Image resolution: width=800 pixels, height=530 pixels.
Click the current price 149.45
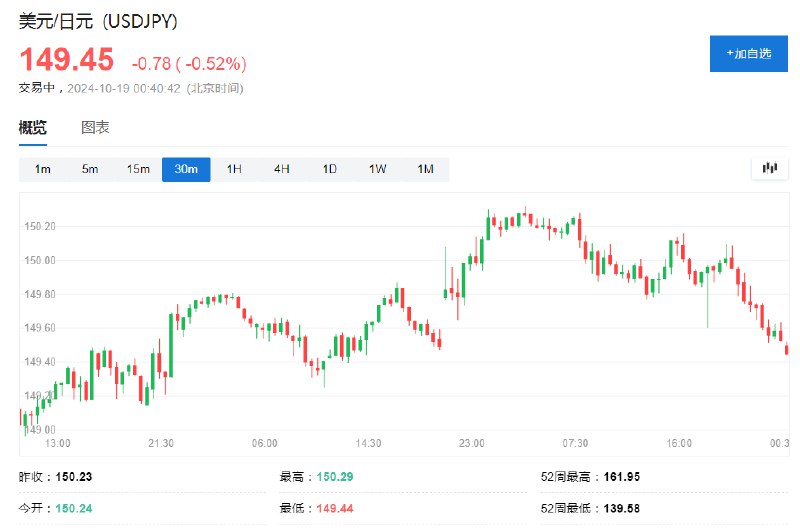(66, 60)
